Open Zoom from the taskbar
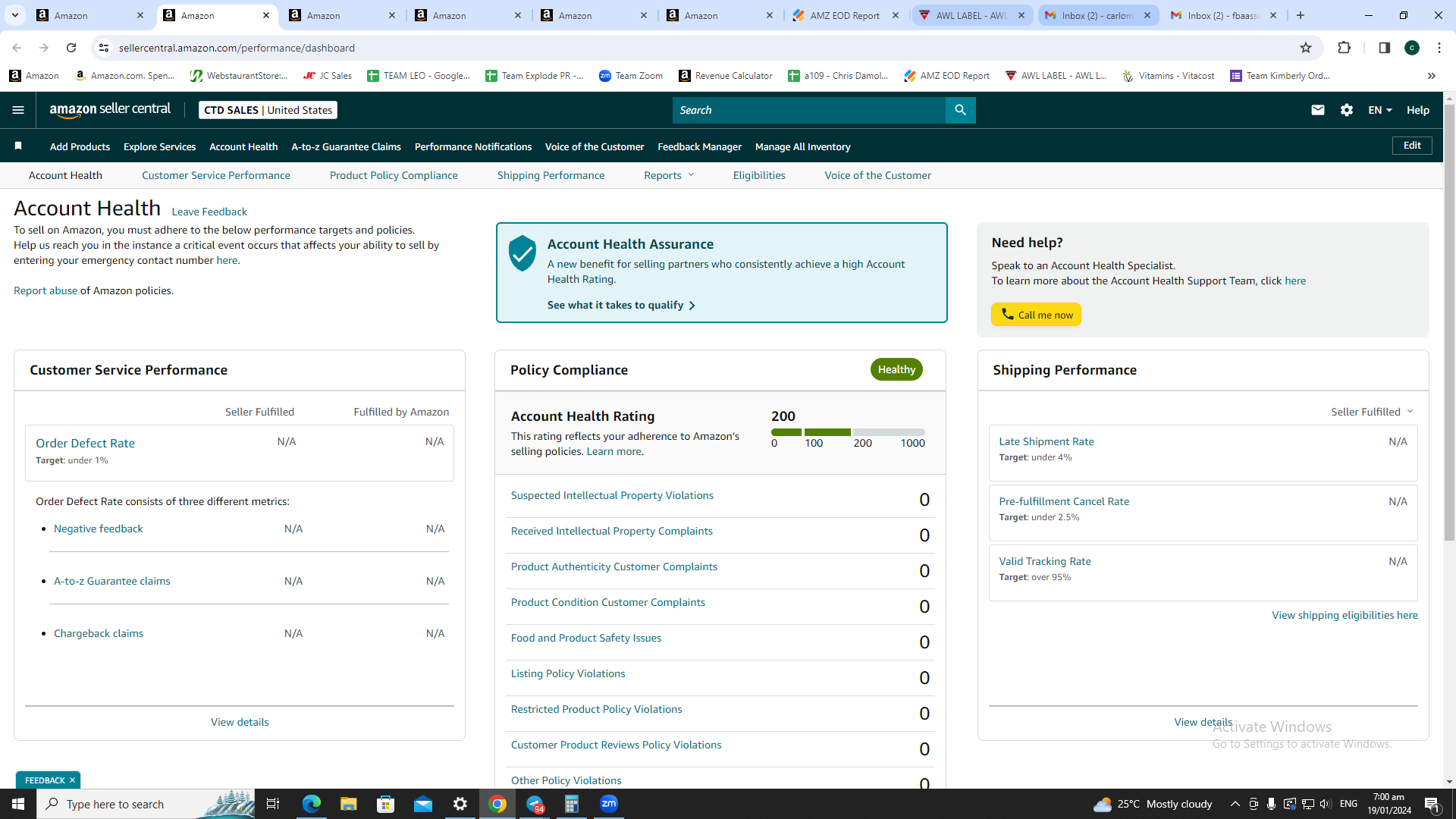Screen dimensions: 1456x819 point(609,804)
